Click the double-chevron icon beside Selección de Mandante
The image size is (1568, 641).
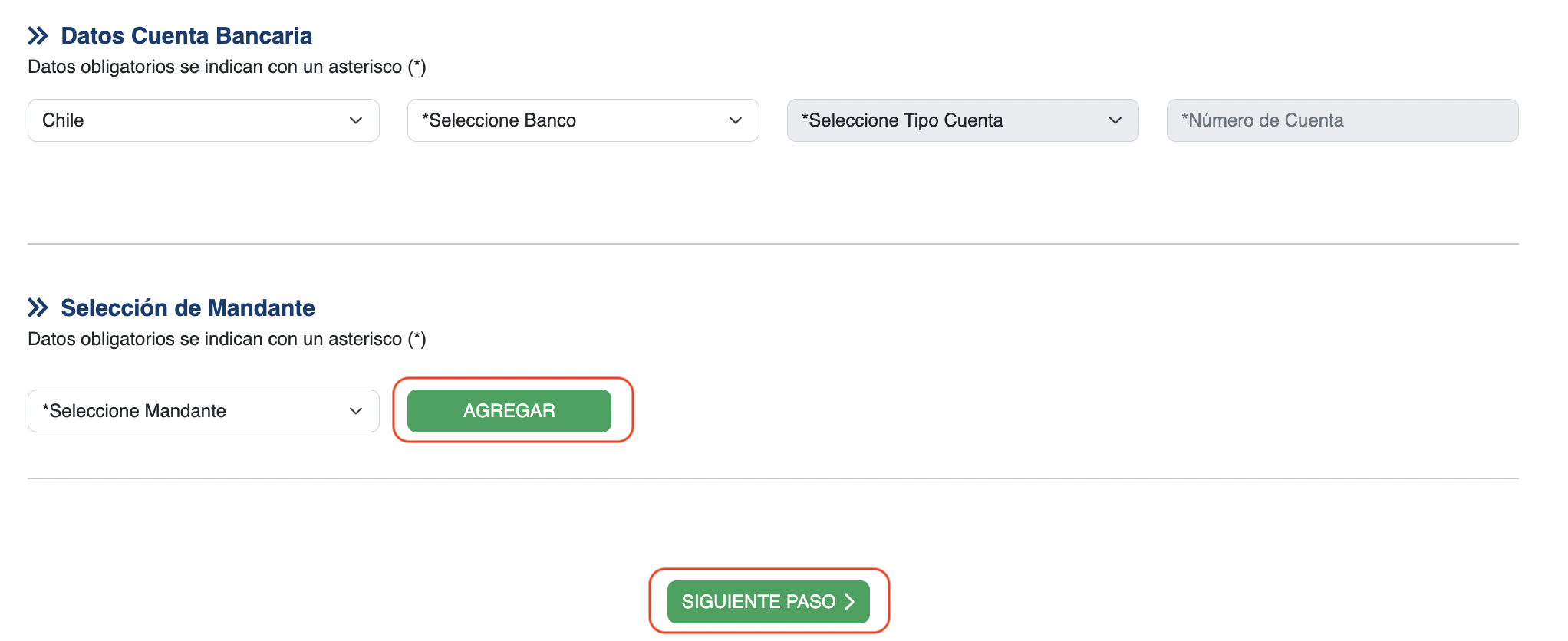[38, 308]
